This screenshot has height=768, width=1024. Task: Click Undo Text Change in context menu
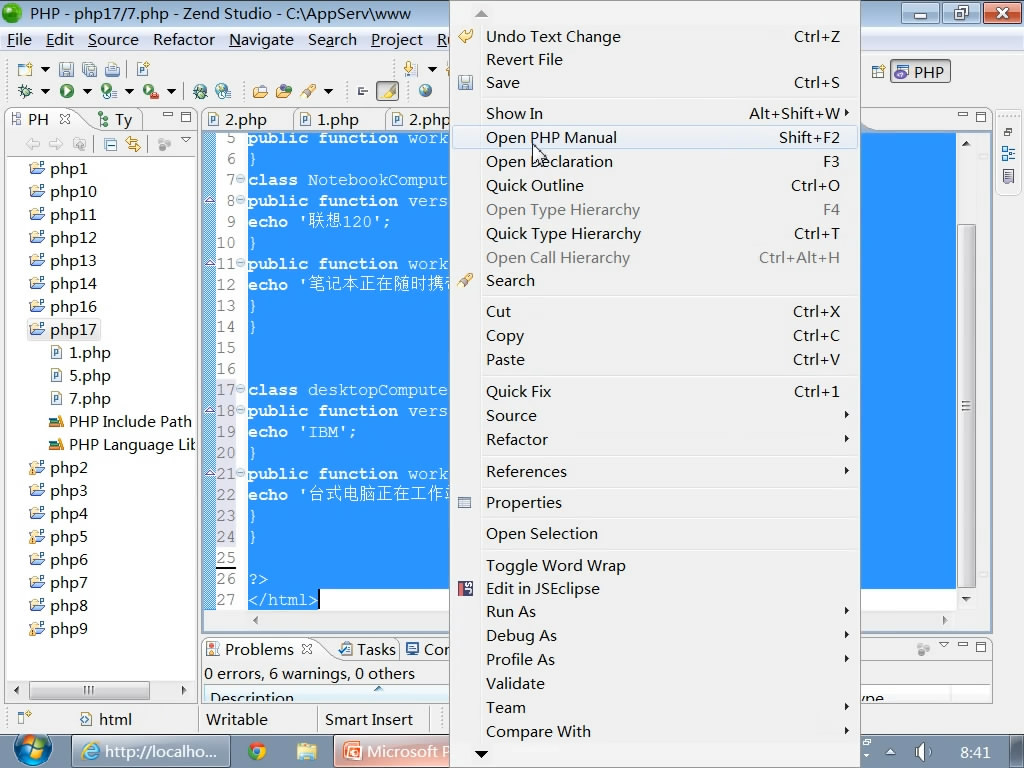click(656, 37)
